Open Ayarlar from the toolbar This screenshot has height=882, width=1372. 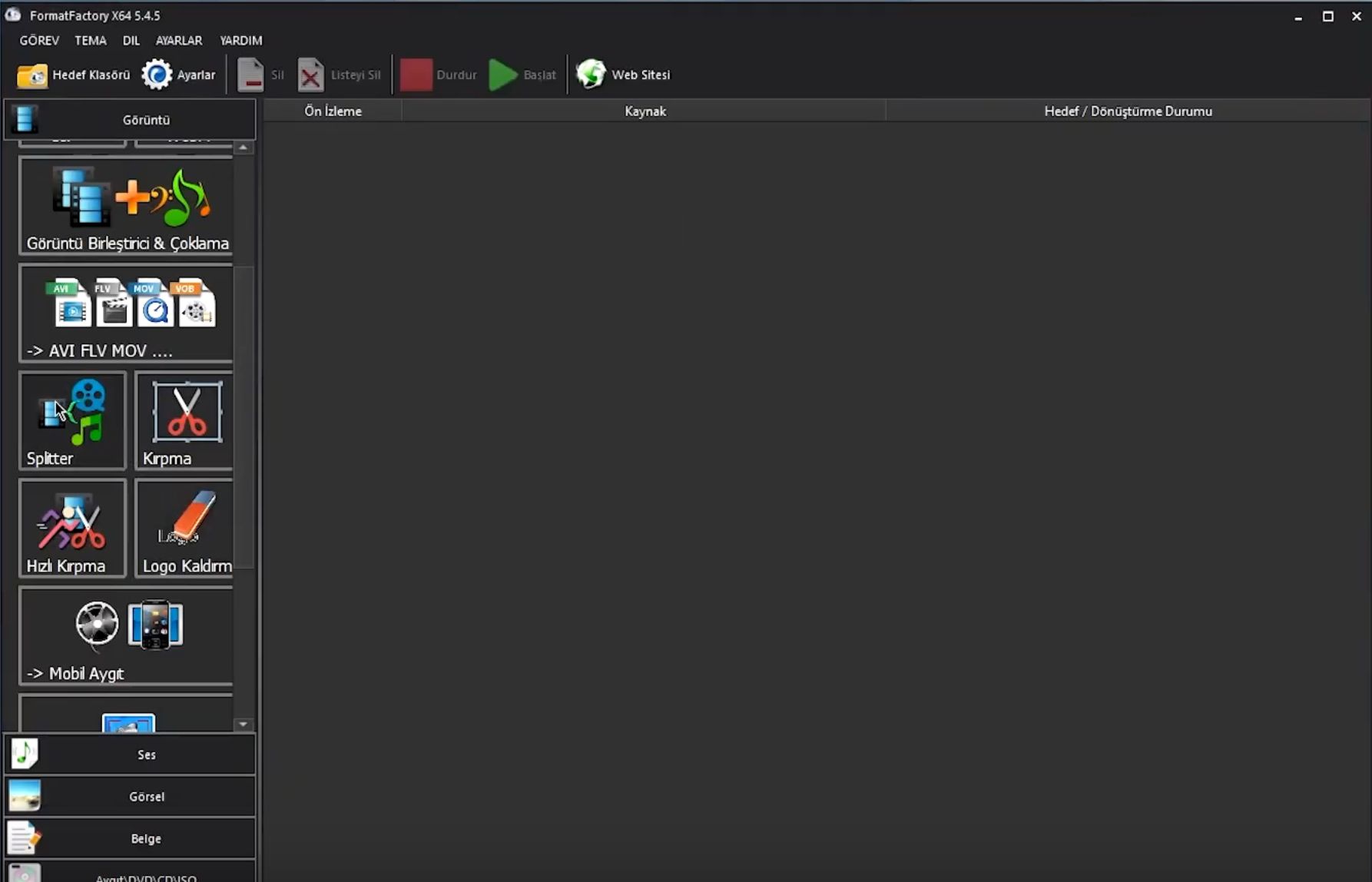[179, 75]
